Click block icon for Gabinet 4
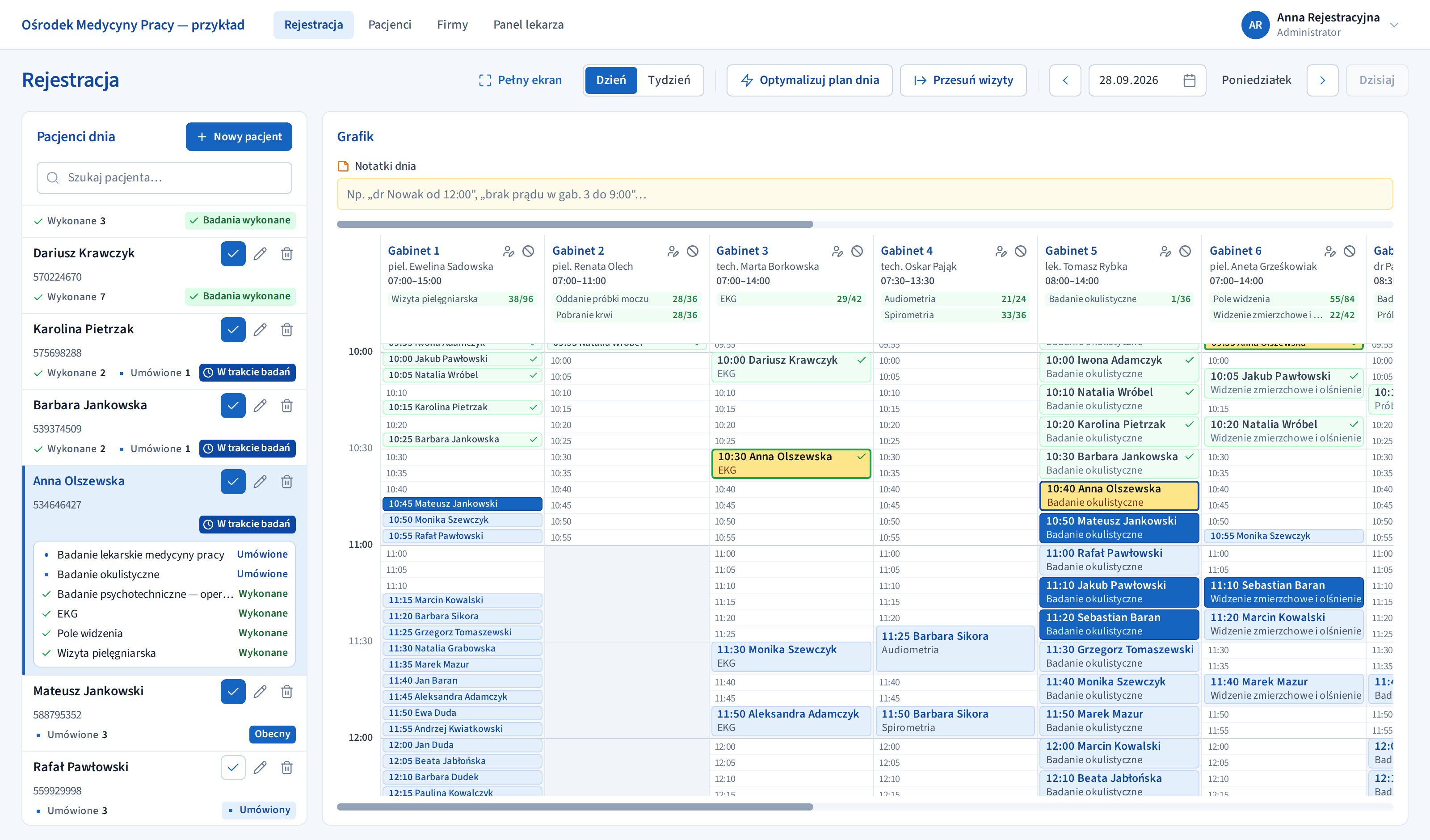The width and height of the screenshot is (1430, 840). 1020,251
